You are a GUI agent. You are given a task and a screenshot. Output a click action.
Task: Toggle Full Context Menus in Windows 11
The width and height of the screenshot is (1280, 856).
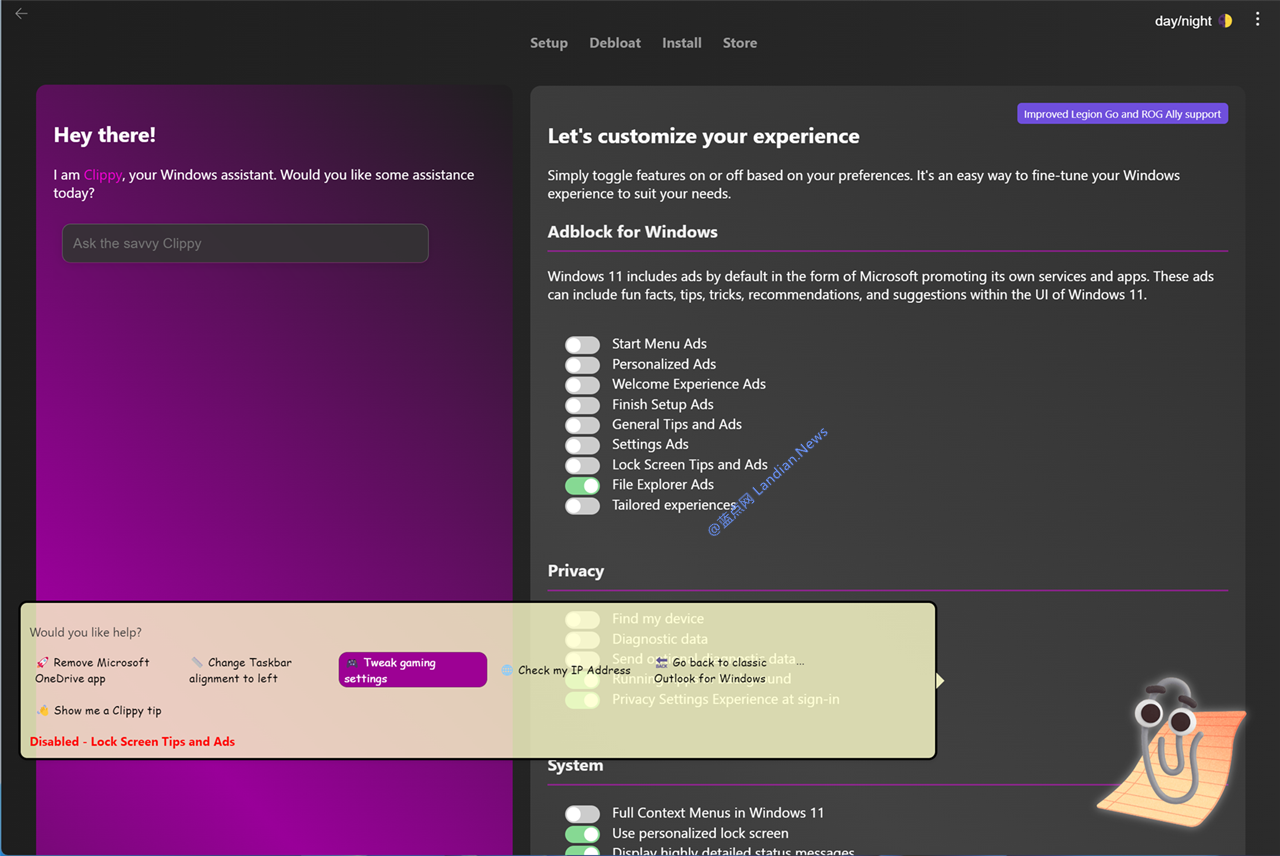click(x=582, y=814)
